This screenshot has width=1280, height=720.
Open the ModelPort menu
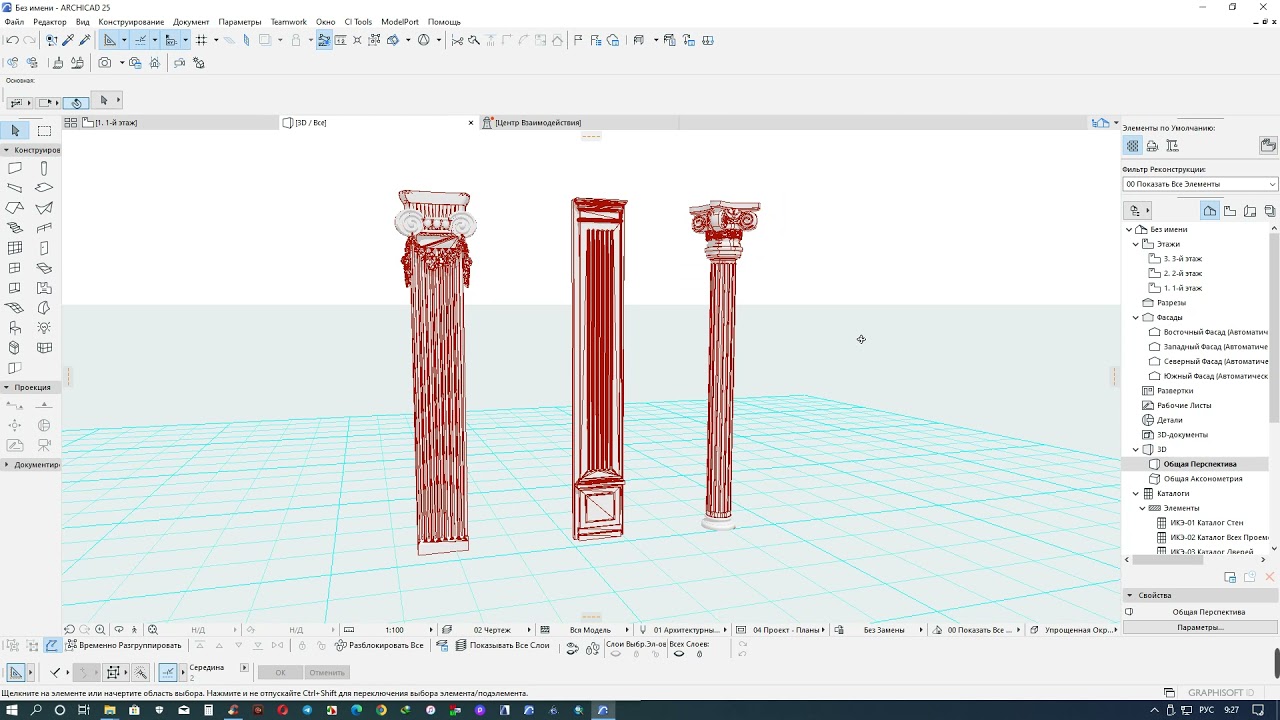[400, 22]
